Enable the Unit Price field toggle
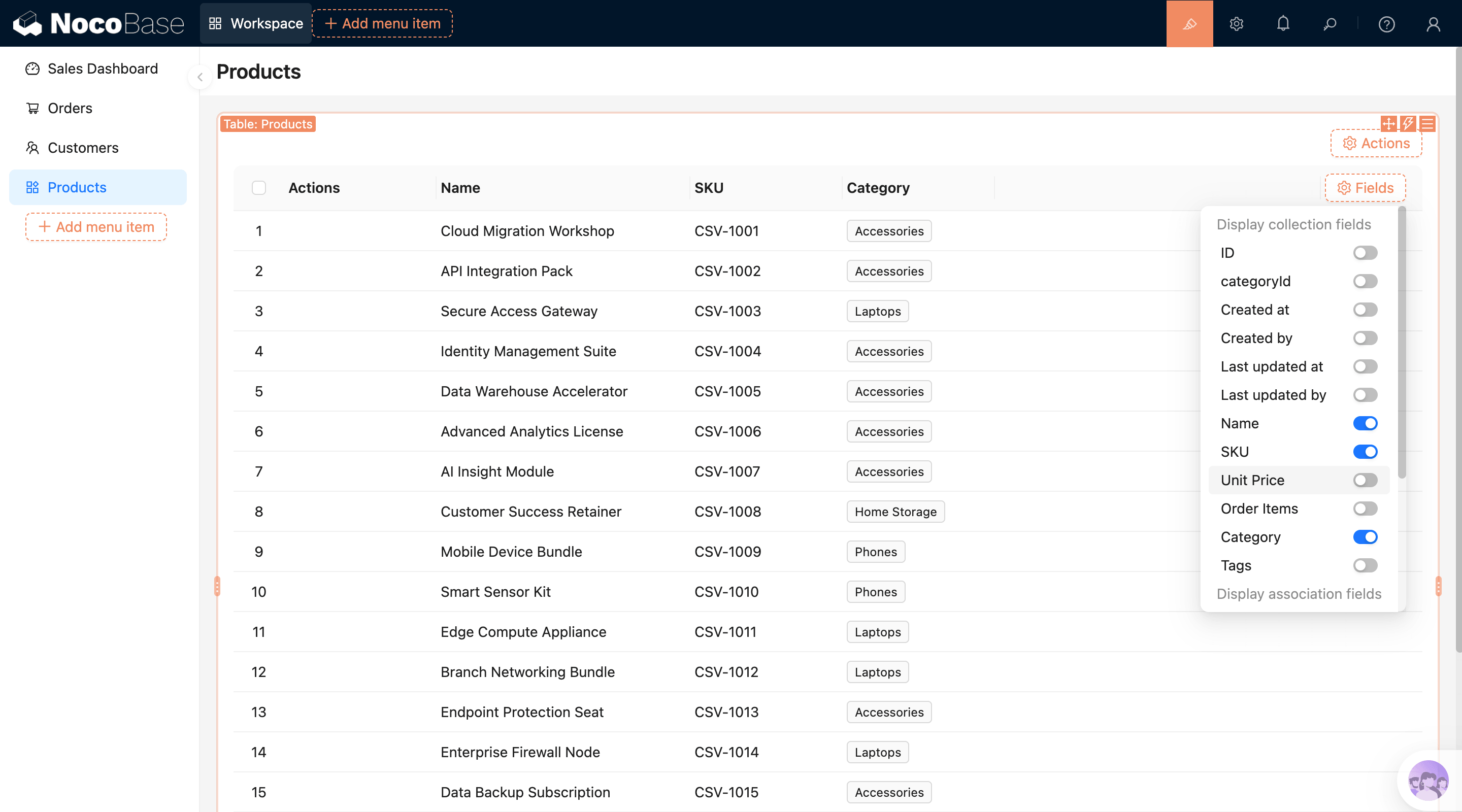Viewport: 1462px width, 812px height. point(1365,480)
